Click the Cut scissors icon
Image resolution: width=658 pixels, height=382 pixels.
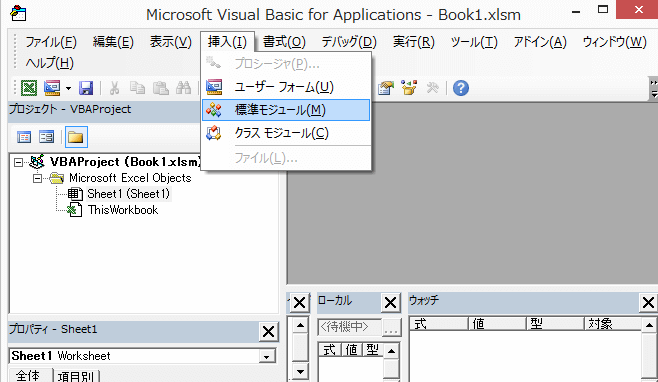114,88
